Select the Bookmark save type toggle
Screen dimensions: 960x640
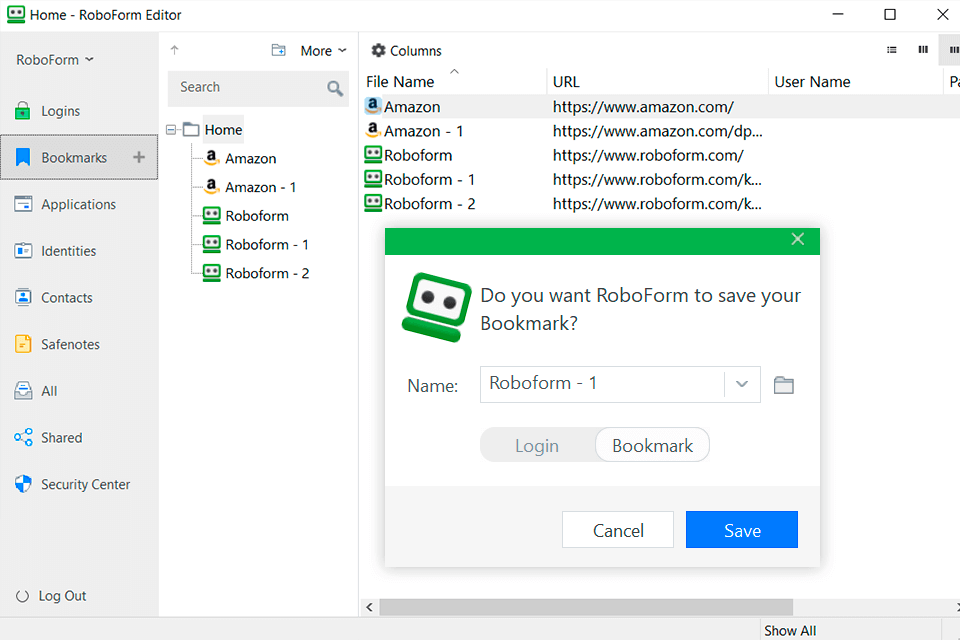(x=652, y=446)
